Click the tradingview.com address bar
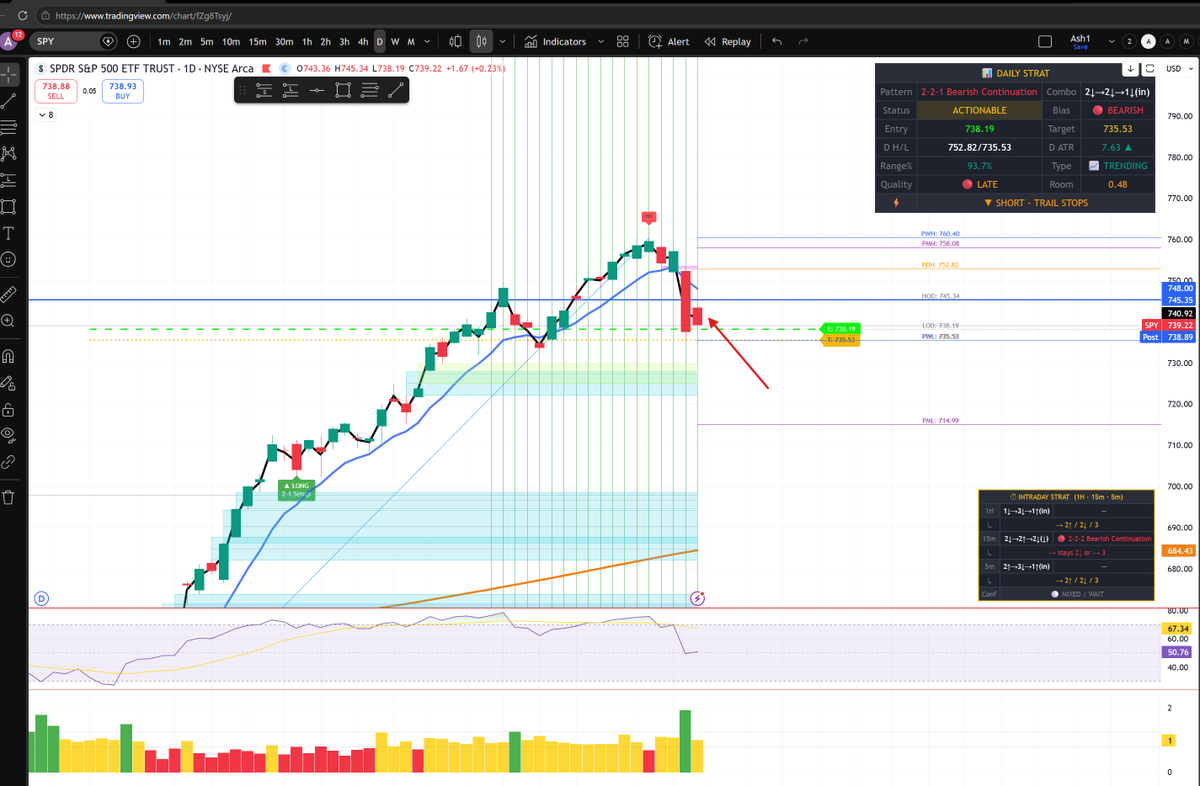Screen dimensions: 1200x786 coord(145,15)
